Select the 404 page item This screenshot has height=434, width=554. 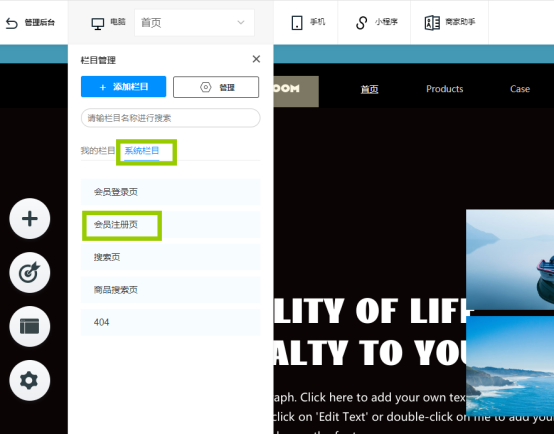[x=171, y=322]
